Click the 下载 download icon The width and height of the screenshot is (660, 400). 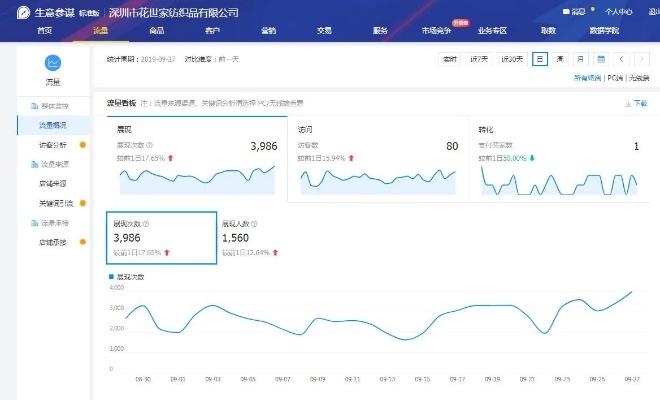(x=628, y=103)
